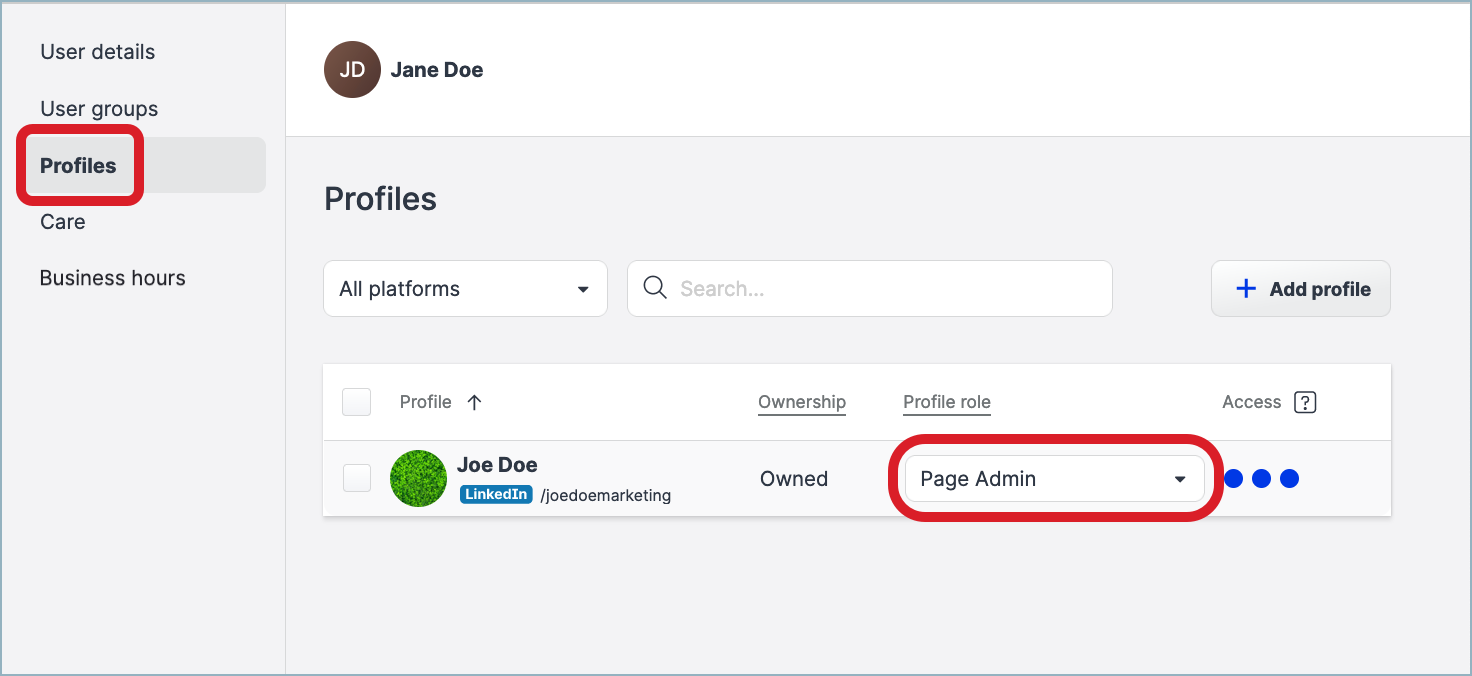This screenshot has width=1472, height=676.
Task: Toggle the select-all checkbox in table header
Action: (x=357, y=402)
